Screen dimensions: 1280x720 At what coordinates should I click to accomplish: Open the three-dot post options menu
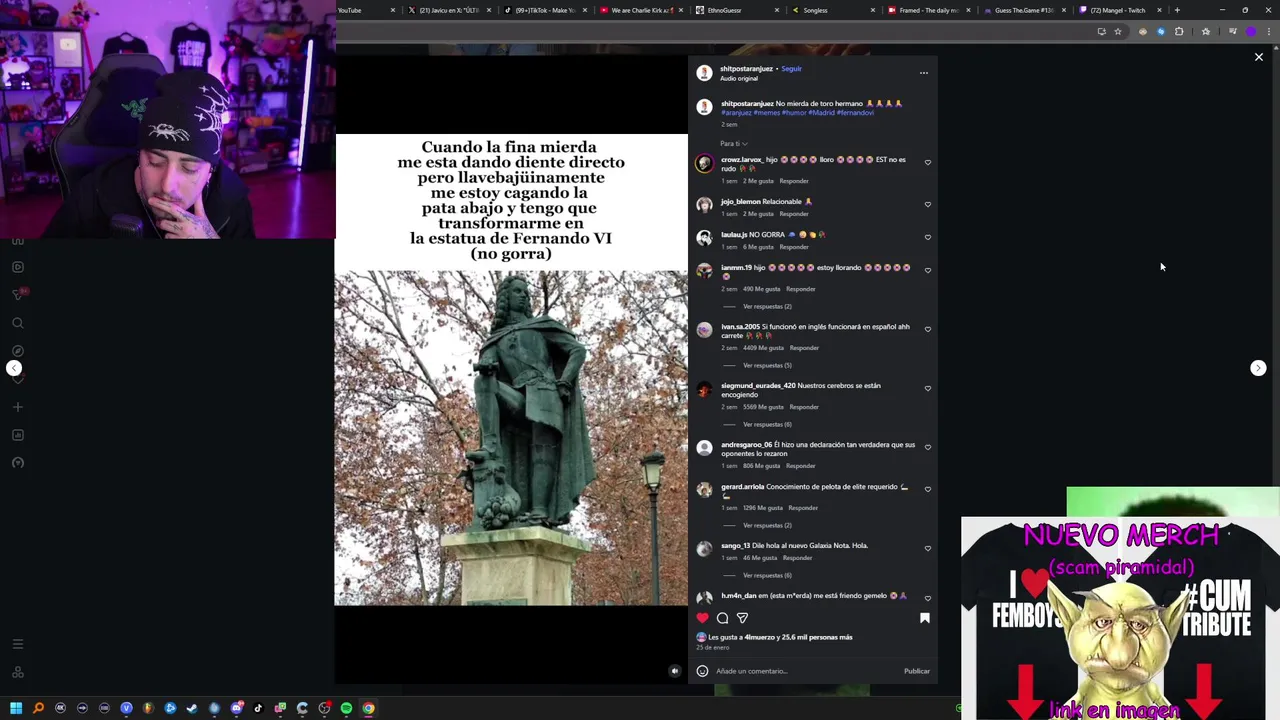923,73
